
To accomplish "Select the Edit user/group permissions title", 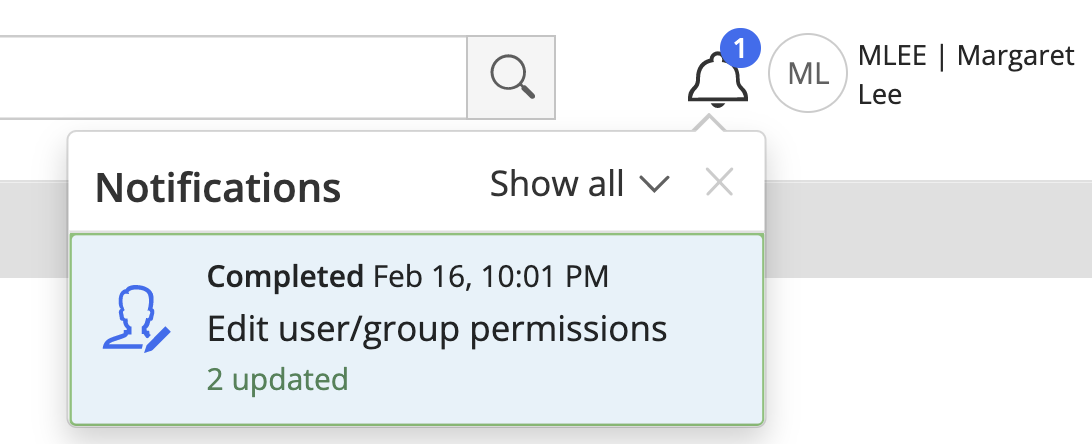I will (x=437, y=328).
